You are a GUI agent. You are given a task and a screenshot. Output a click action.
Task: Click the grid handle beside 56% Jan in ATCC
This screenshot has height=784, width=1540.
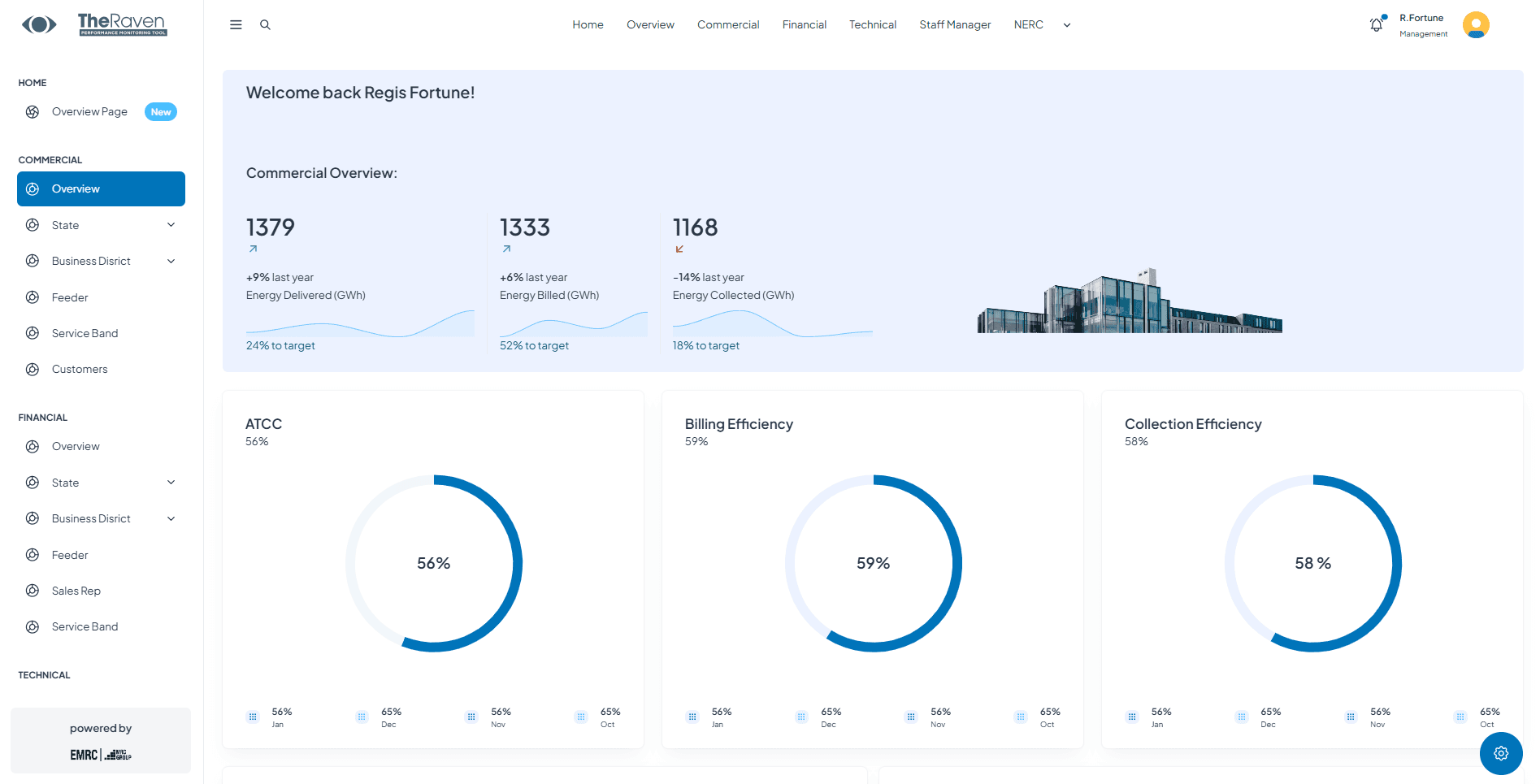(253, 717)
